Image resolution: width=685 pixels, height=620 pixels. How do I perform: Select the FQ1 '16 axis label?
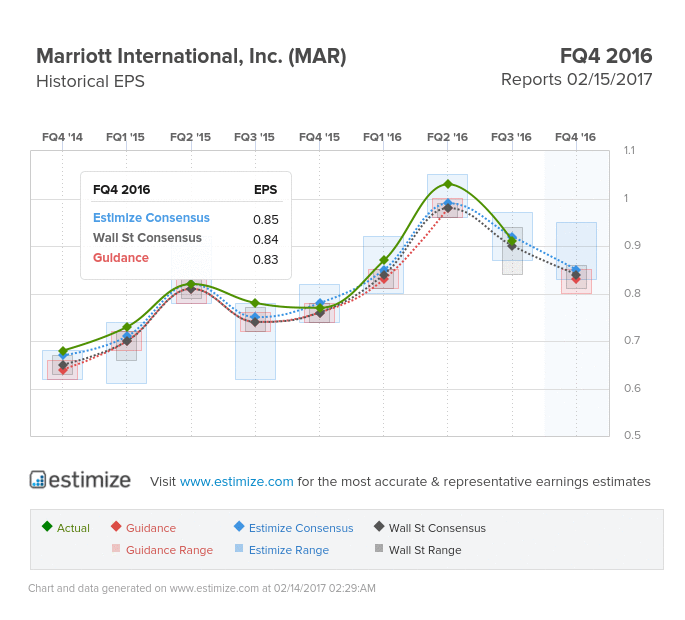tap(382, 137)
